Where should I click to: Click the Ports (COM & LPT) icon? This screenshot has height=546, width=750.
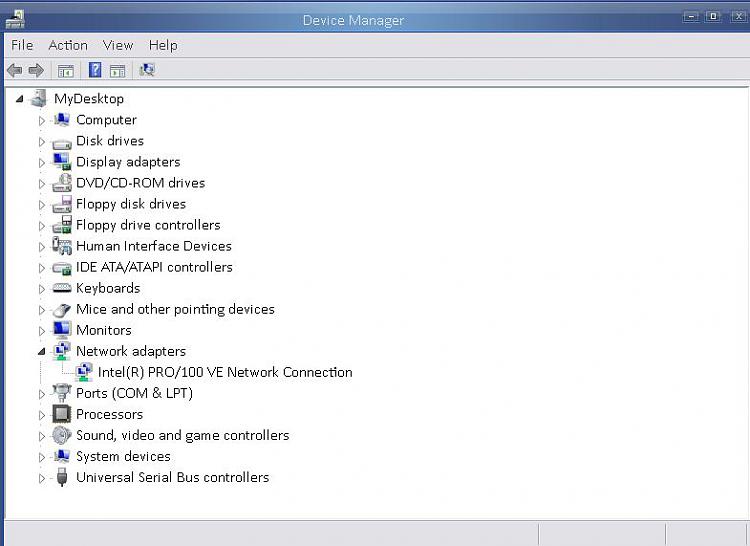[x=62, y=393]
